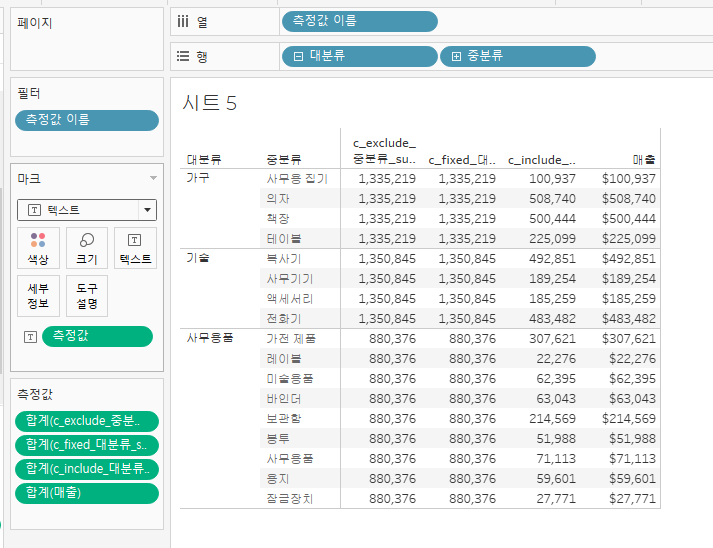Select the 가전 제품 subcategory row
713x548 pixels.
tap(291, 339)
